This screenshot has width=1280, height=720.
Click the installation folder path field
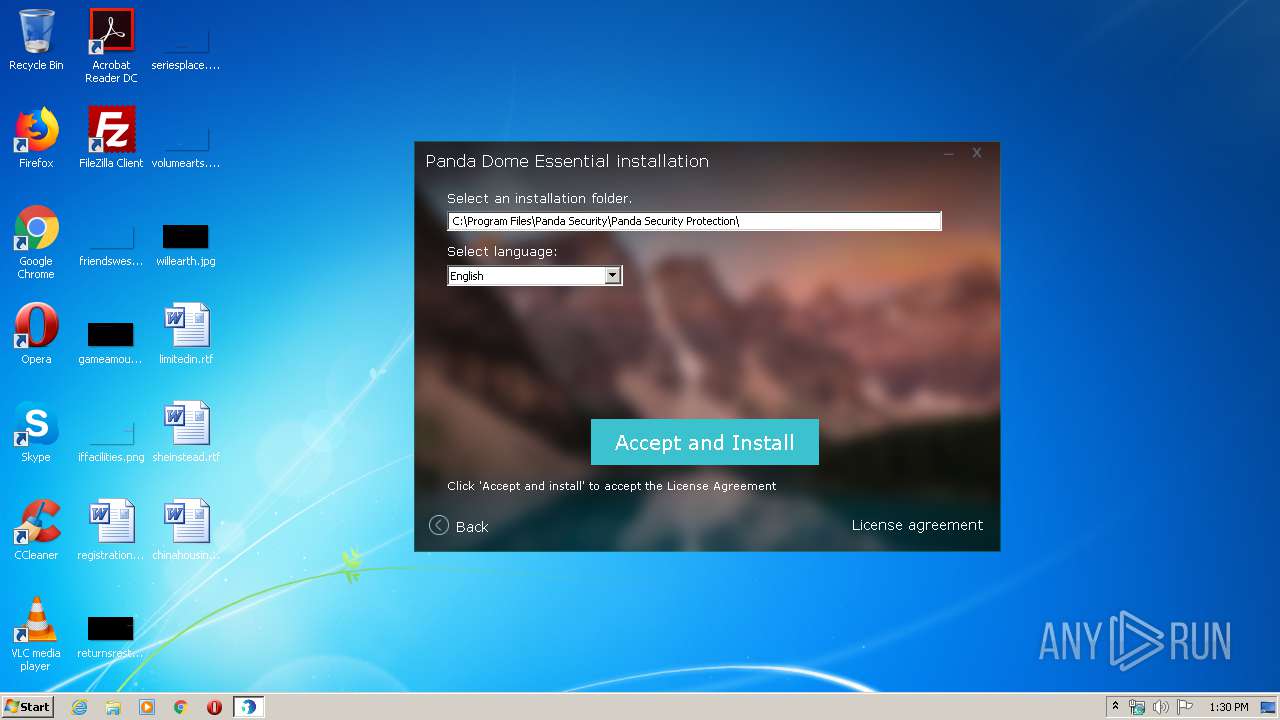pyautogui.click(x=694, y=221)
